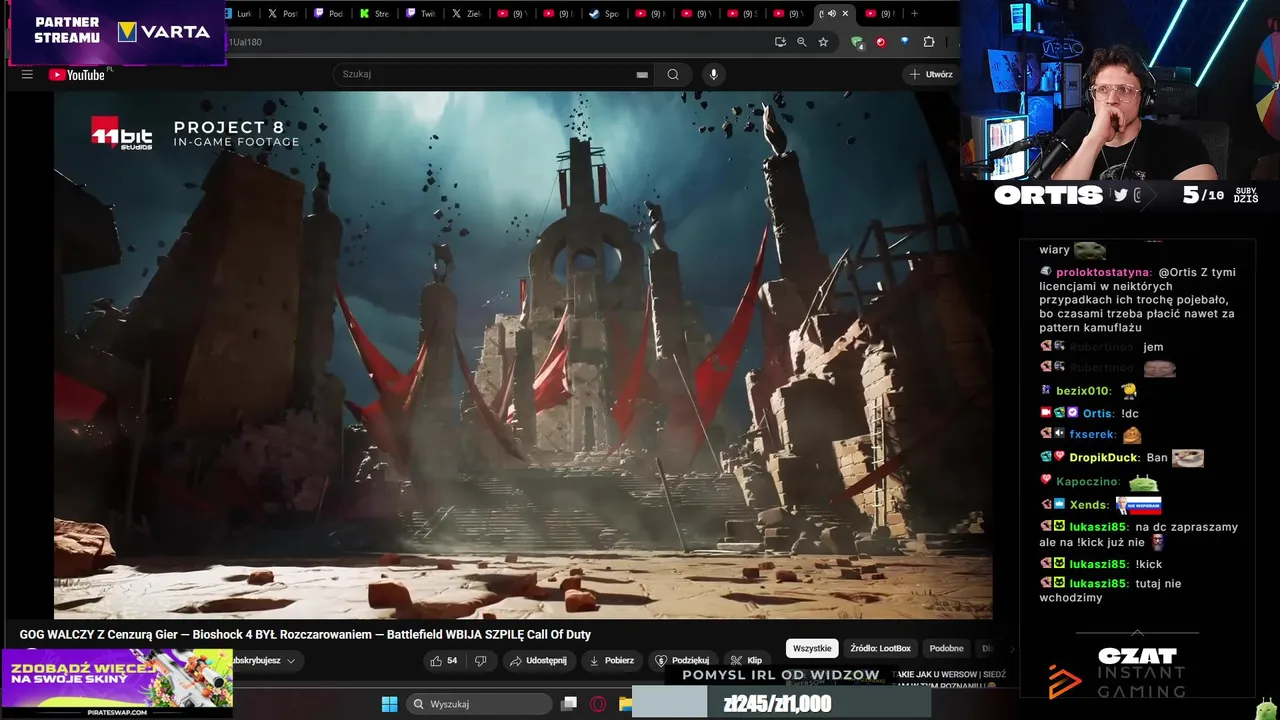
Task: Open a new browser tab
Action: pyautogui.click(x=914, y=14)
